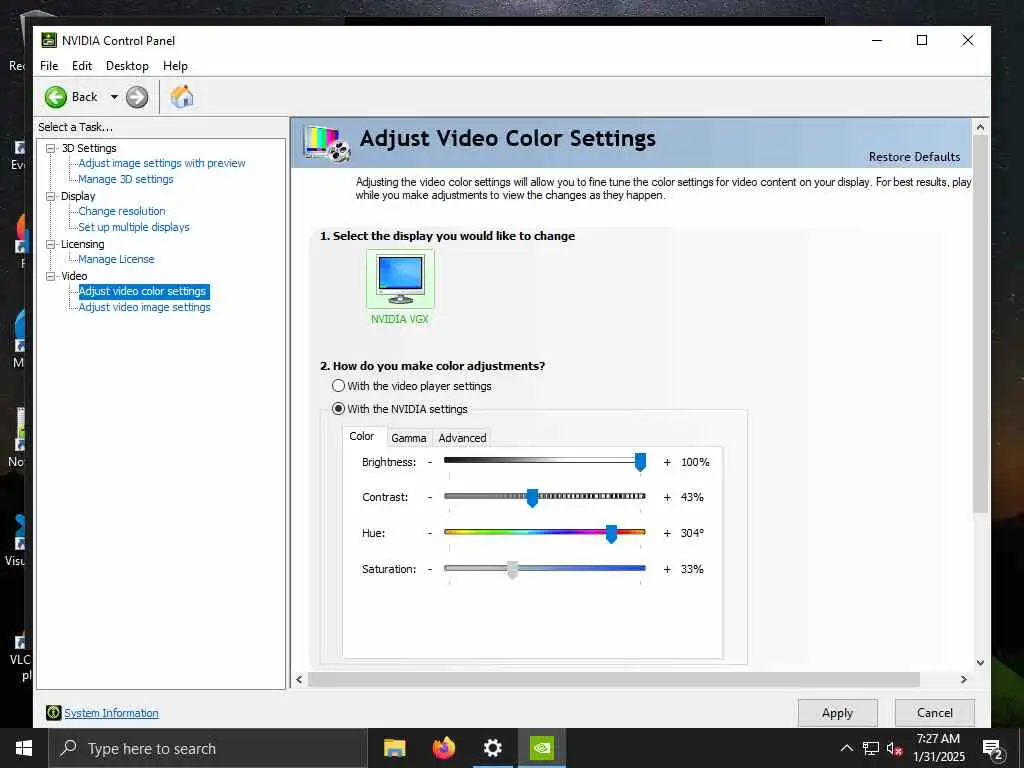Open the System Information link
The height and width of the screenshot is (768, 1024).
(x=112, y=713)
